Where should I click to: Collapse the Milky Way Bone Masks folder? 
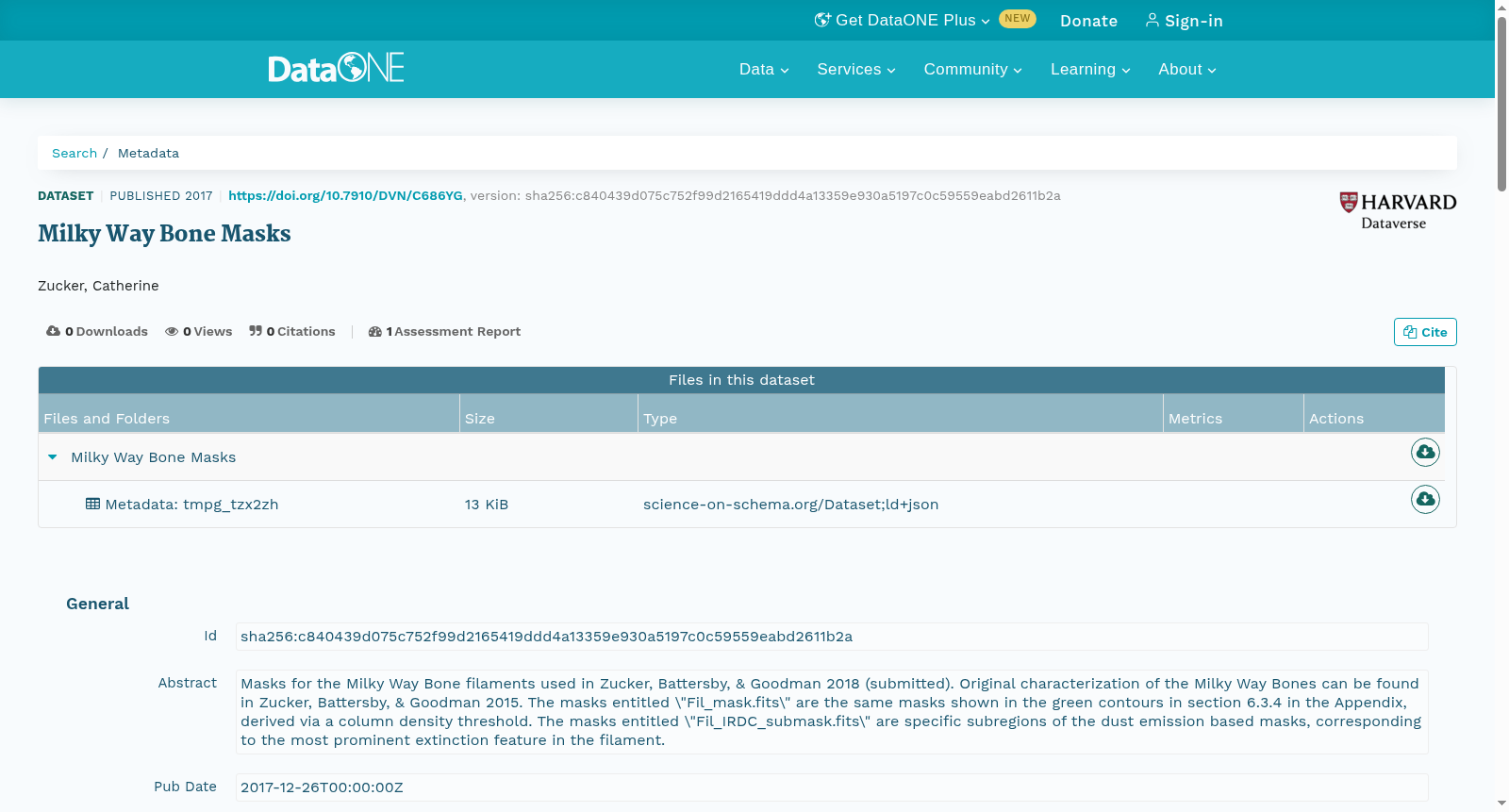coord(53,457)
